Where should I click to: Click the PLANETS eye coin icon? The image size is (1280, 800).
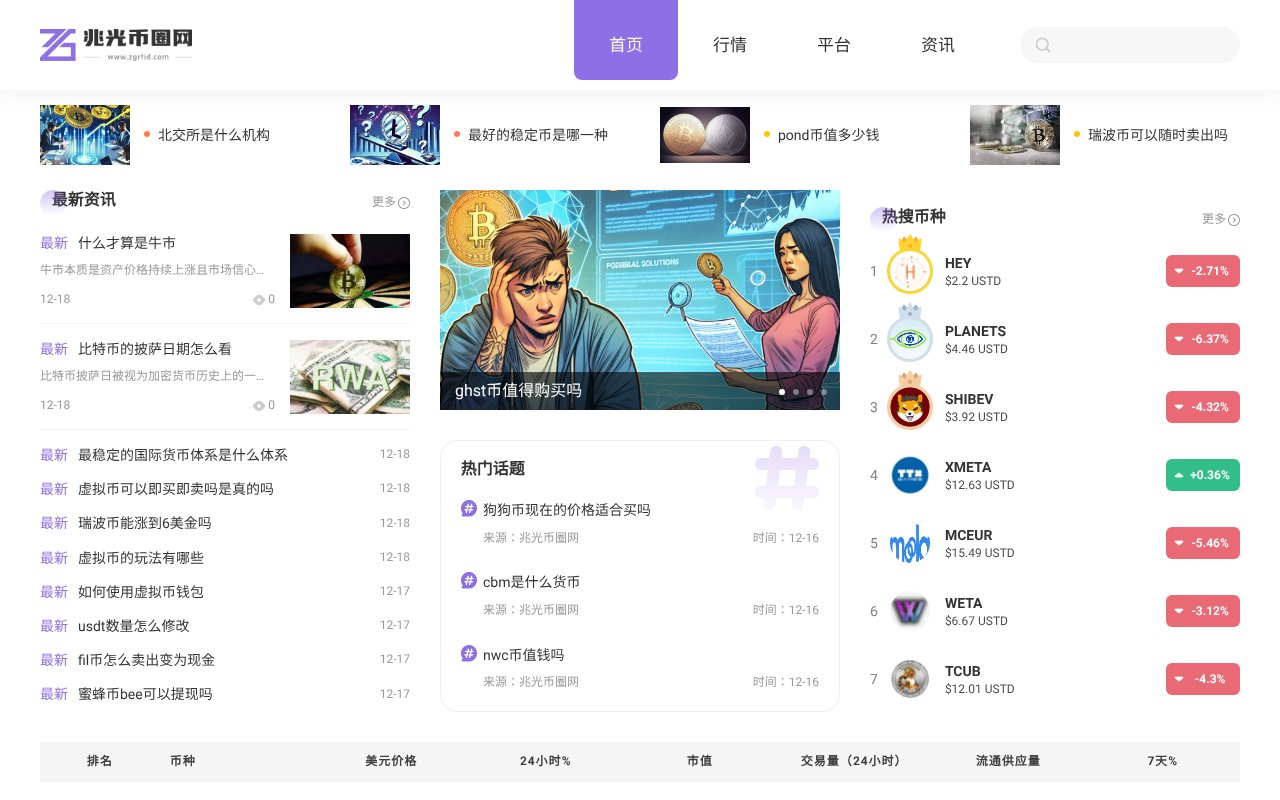coord(909,339)
